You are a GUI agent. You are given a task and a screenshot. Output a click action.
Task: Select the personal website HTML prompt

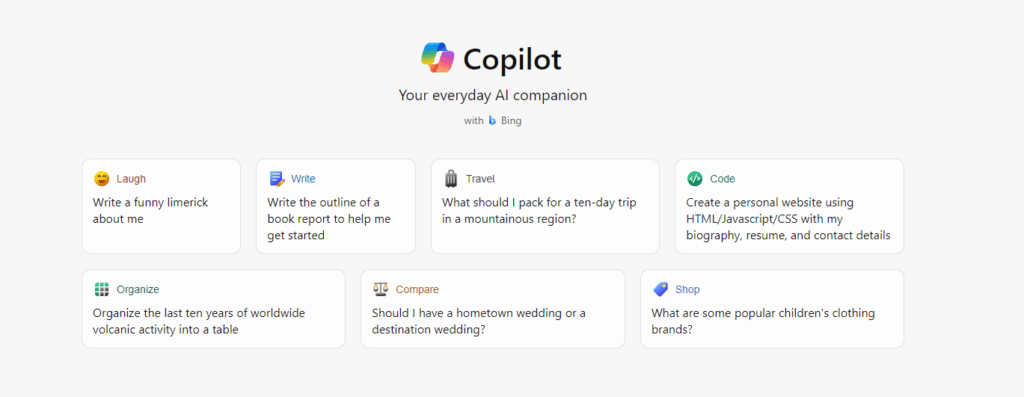[789, 206]
